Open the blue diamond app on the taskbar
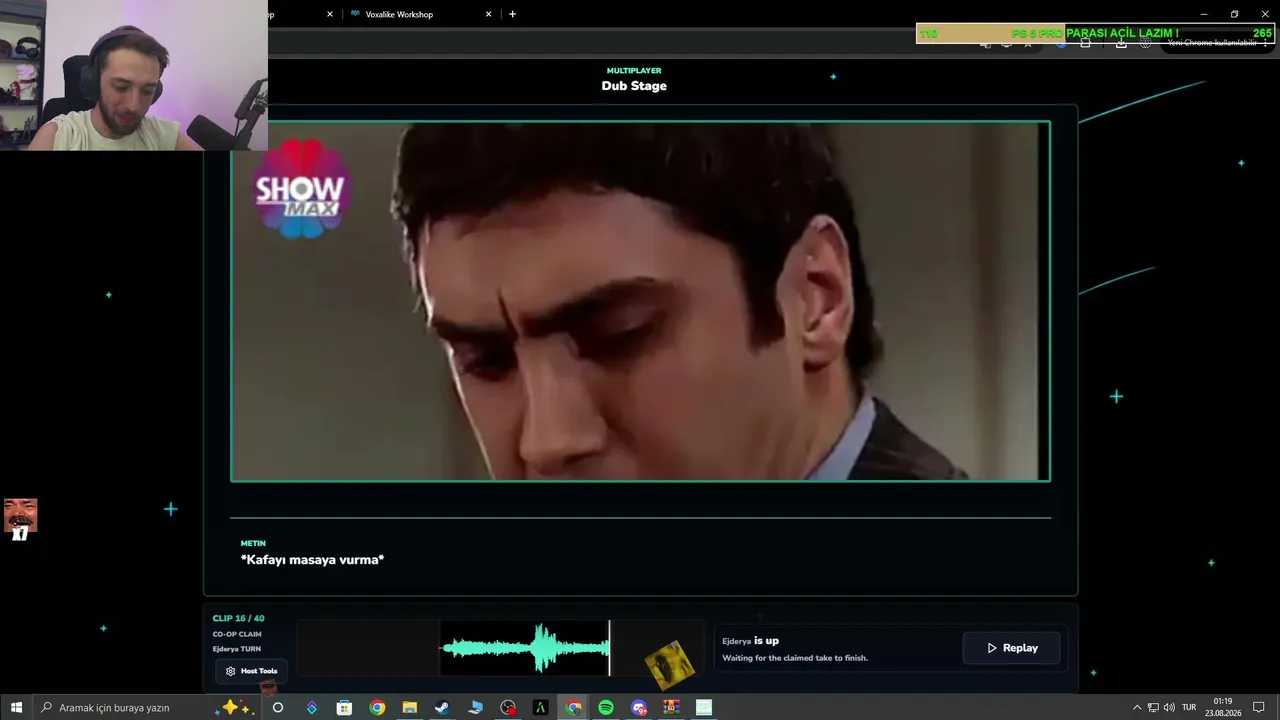1280x720 pixels. coord(311,707)
